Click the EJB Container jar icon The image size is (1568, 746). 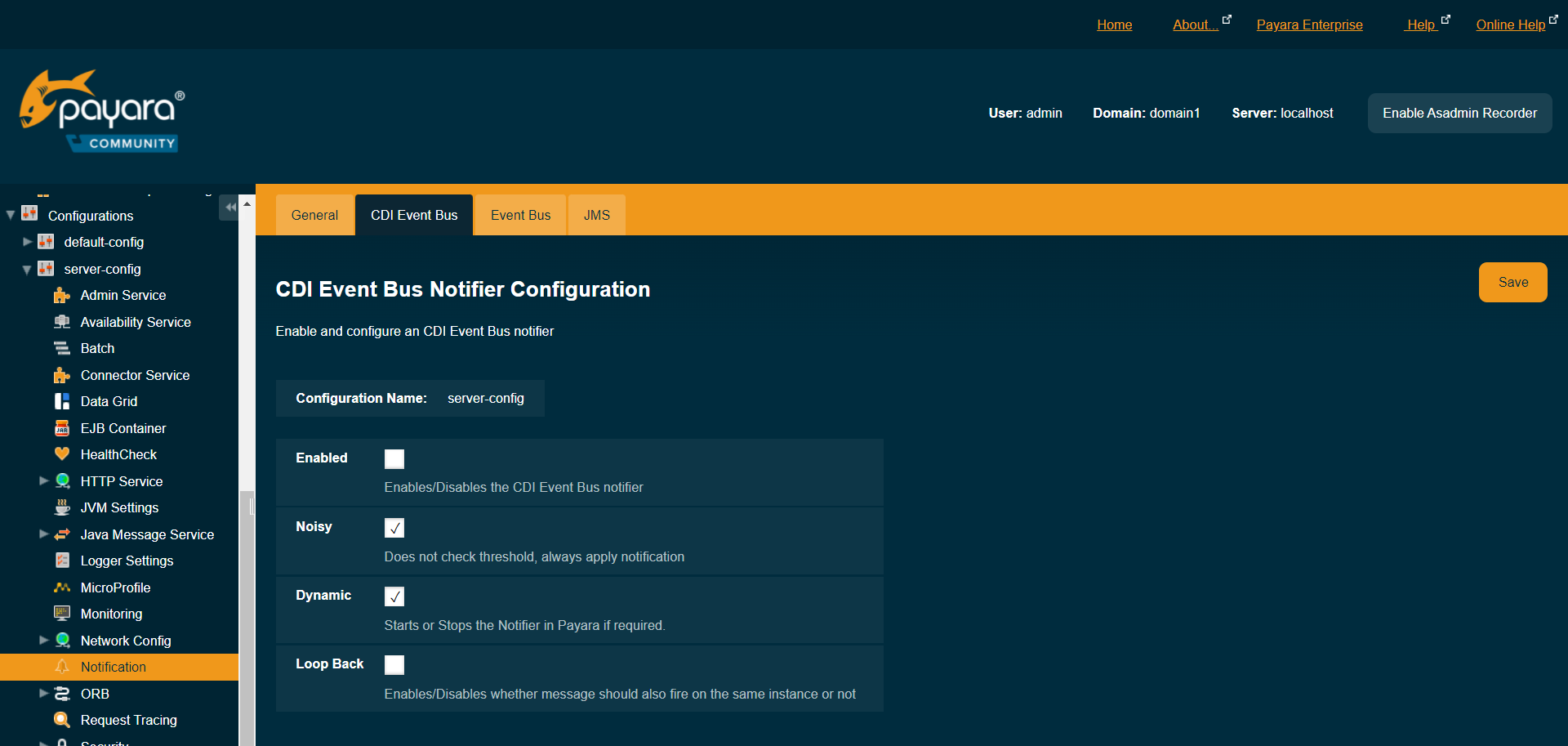[x=62, y=428]
